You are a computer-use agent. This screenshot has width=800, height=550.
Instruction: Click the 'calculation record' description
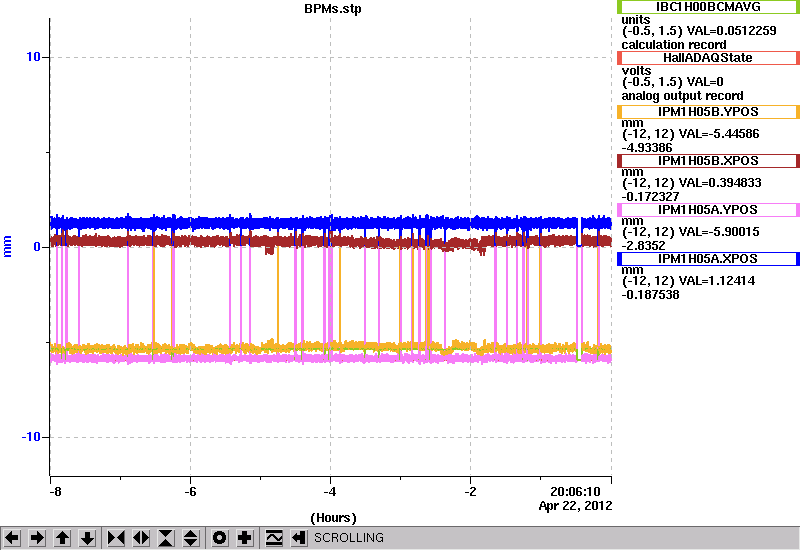coord(673,44)
